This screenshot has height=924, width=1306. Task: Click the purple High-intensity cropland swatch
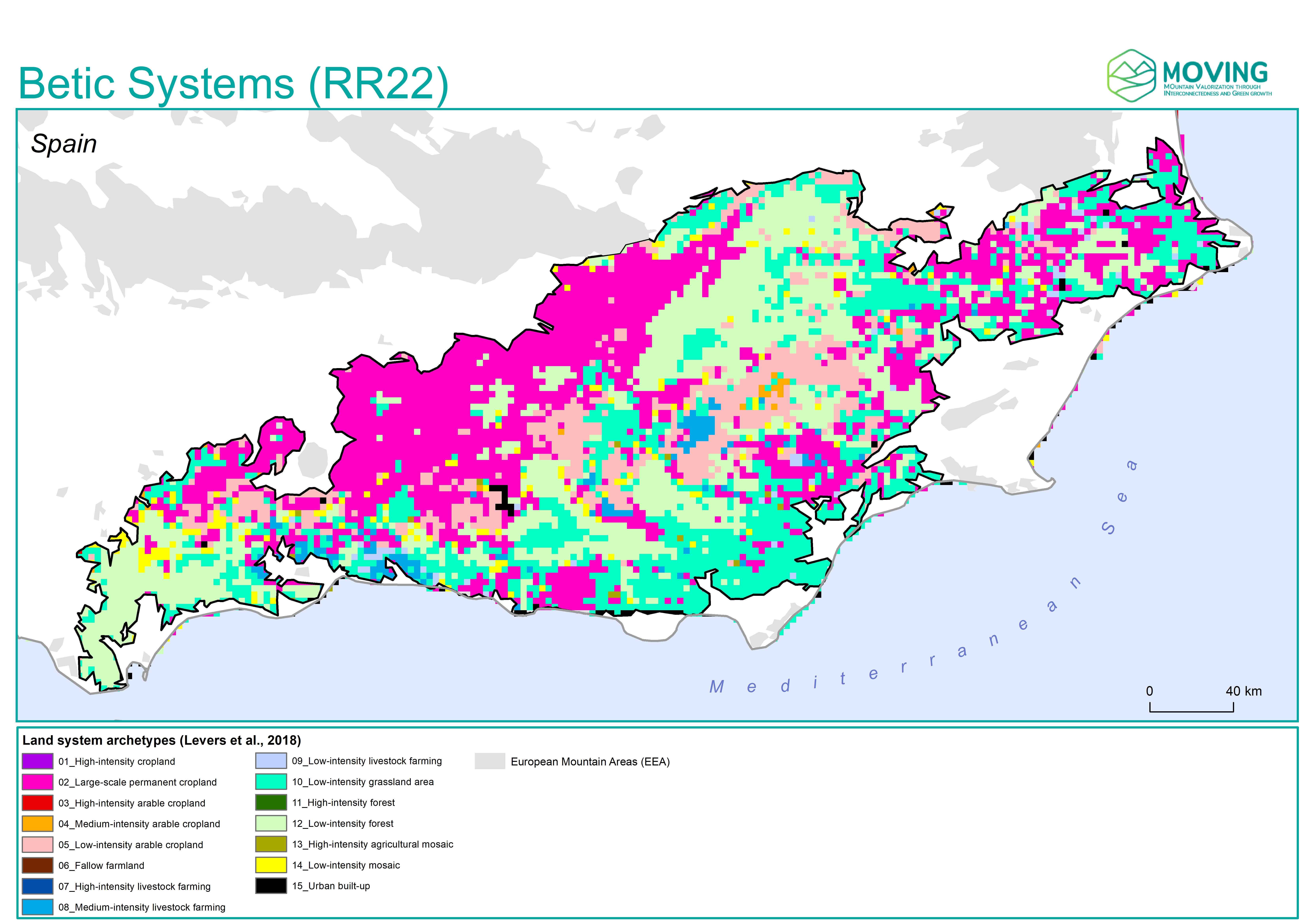[38, 761]
